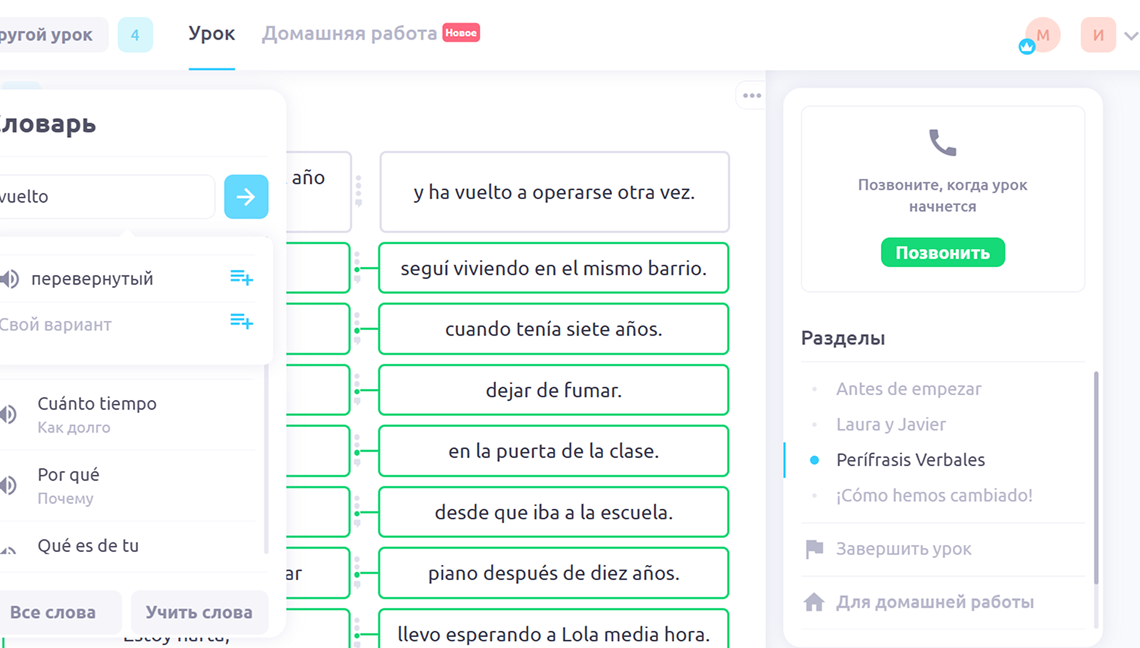
Task: Click the Разделы panel scrollbar
Action: coord(1096,476)
